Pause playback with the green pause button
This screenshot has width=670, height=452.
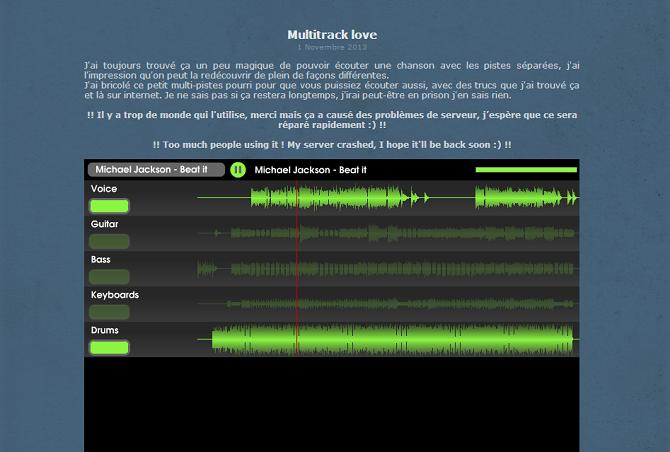[x=238, y=170]
